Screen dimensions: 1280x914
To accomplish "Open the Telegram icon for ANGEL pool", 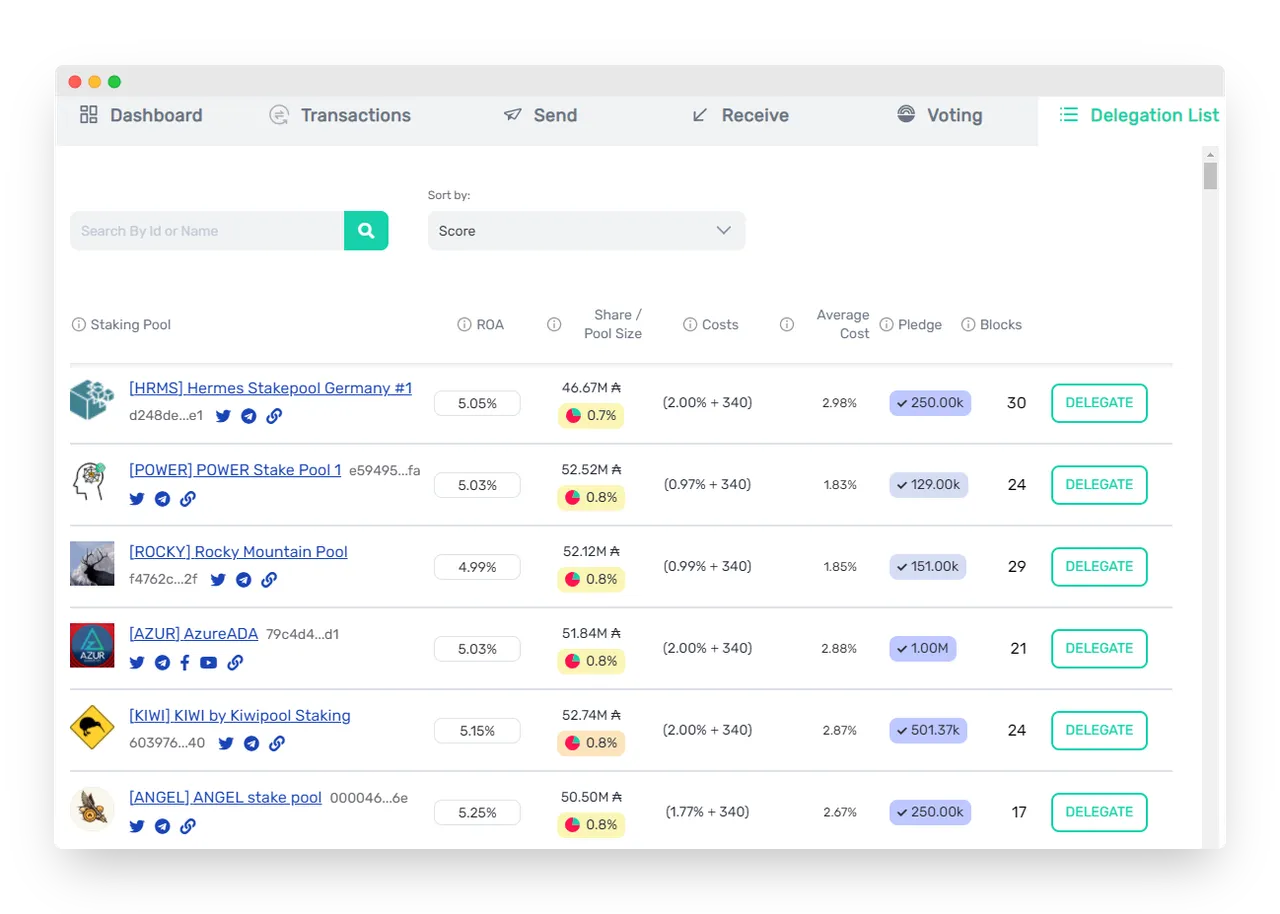I will (x=162, y=826).
